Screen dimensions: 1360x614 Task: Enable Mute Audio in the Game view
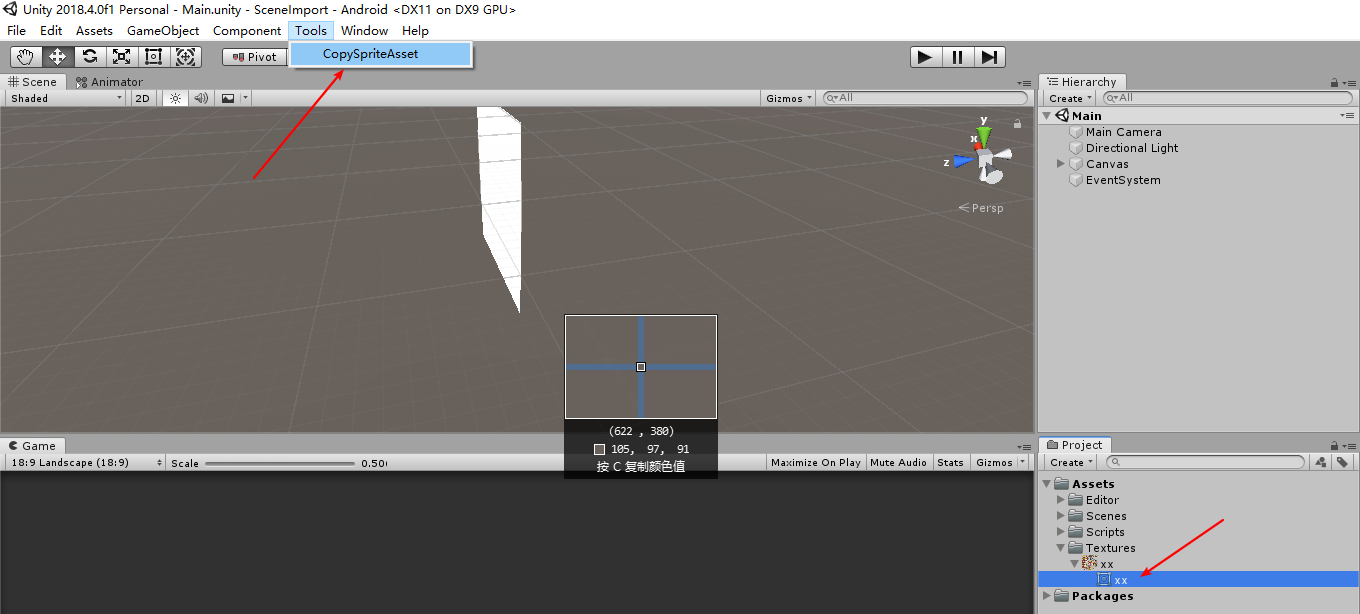pyautogui.click(x=898, y=462)
